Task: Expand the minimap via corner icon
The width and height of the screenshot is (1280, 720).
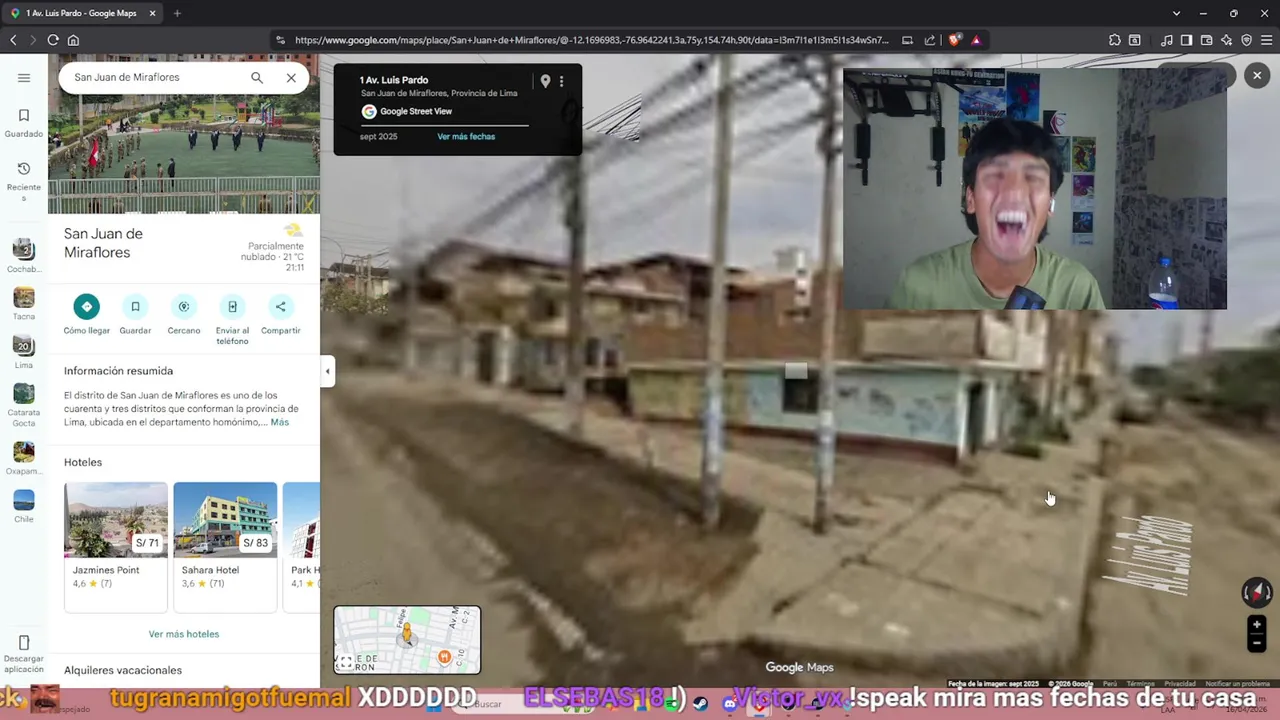Action: point(344,663)
